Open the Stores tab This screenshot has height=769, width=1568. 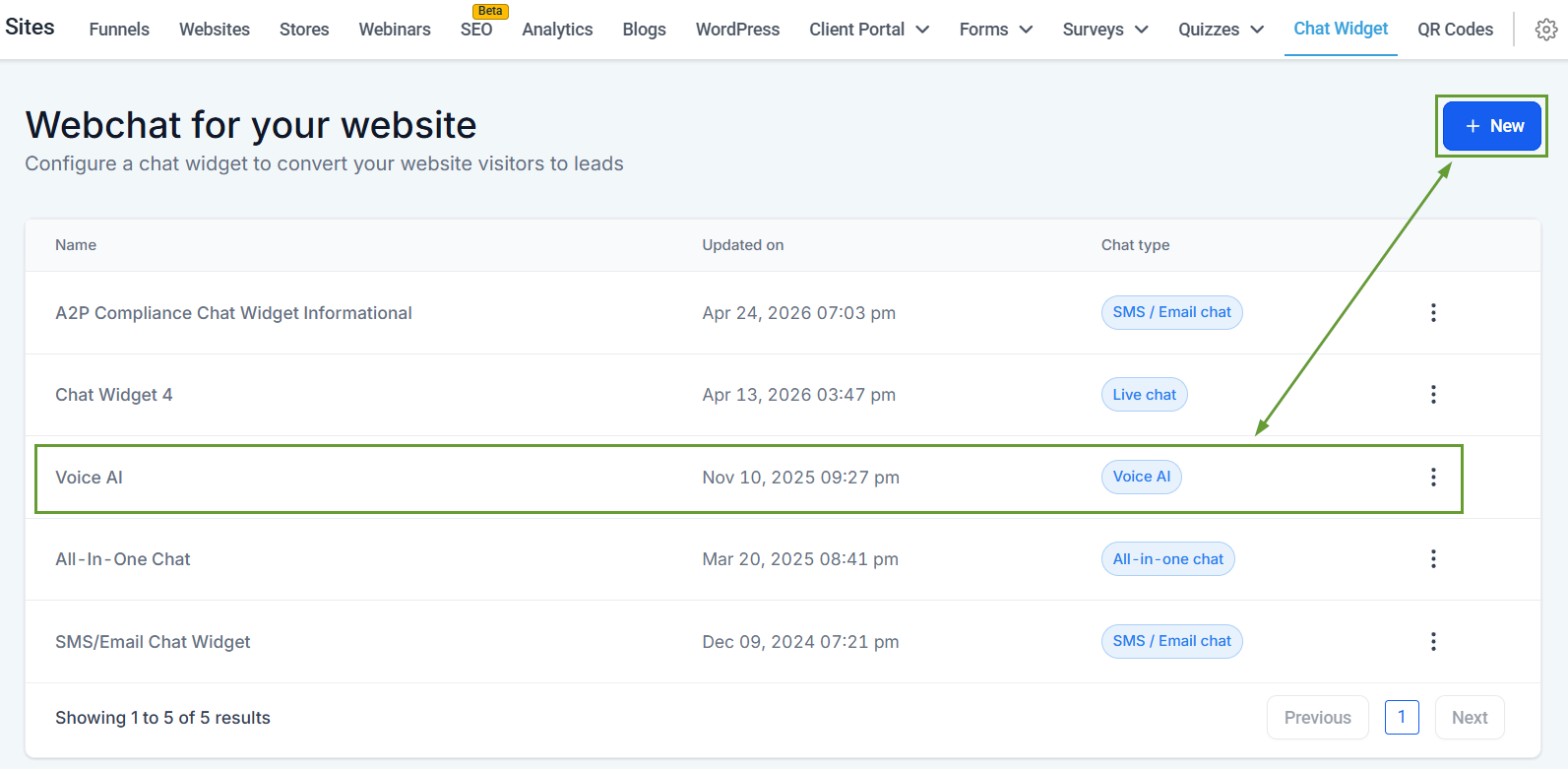[304, 30]
